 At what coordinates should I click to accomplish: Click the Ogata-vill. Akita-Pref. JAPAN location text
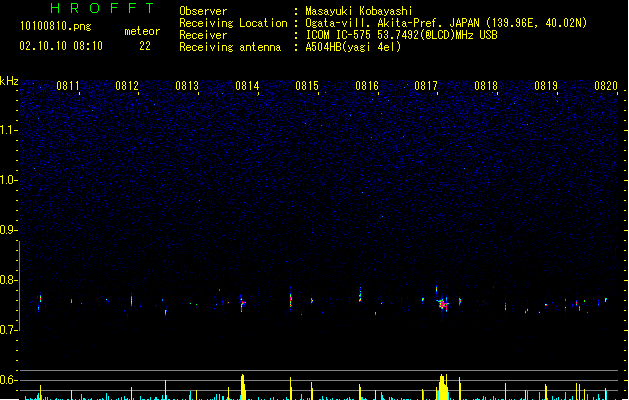point(446,23)
